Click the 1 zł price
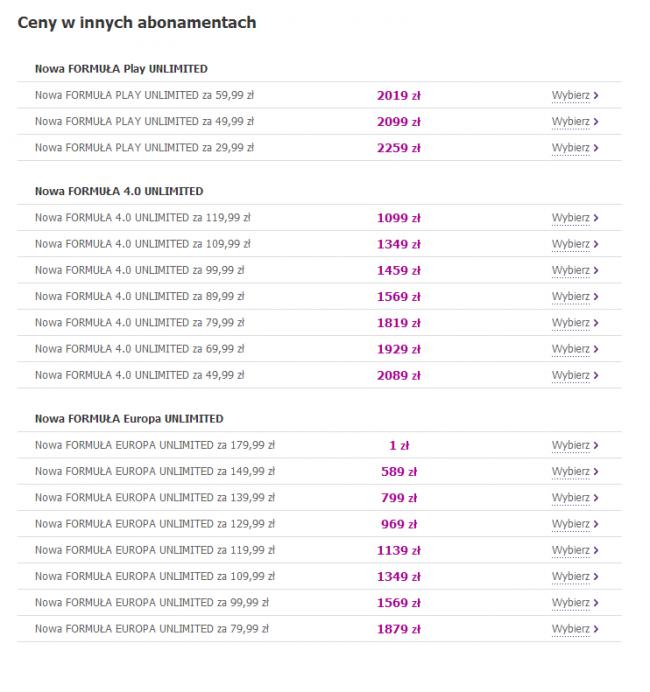This screenshot has width=650, height=692. click(399, 446)
